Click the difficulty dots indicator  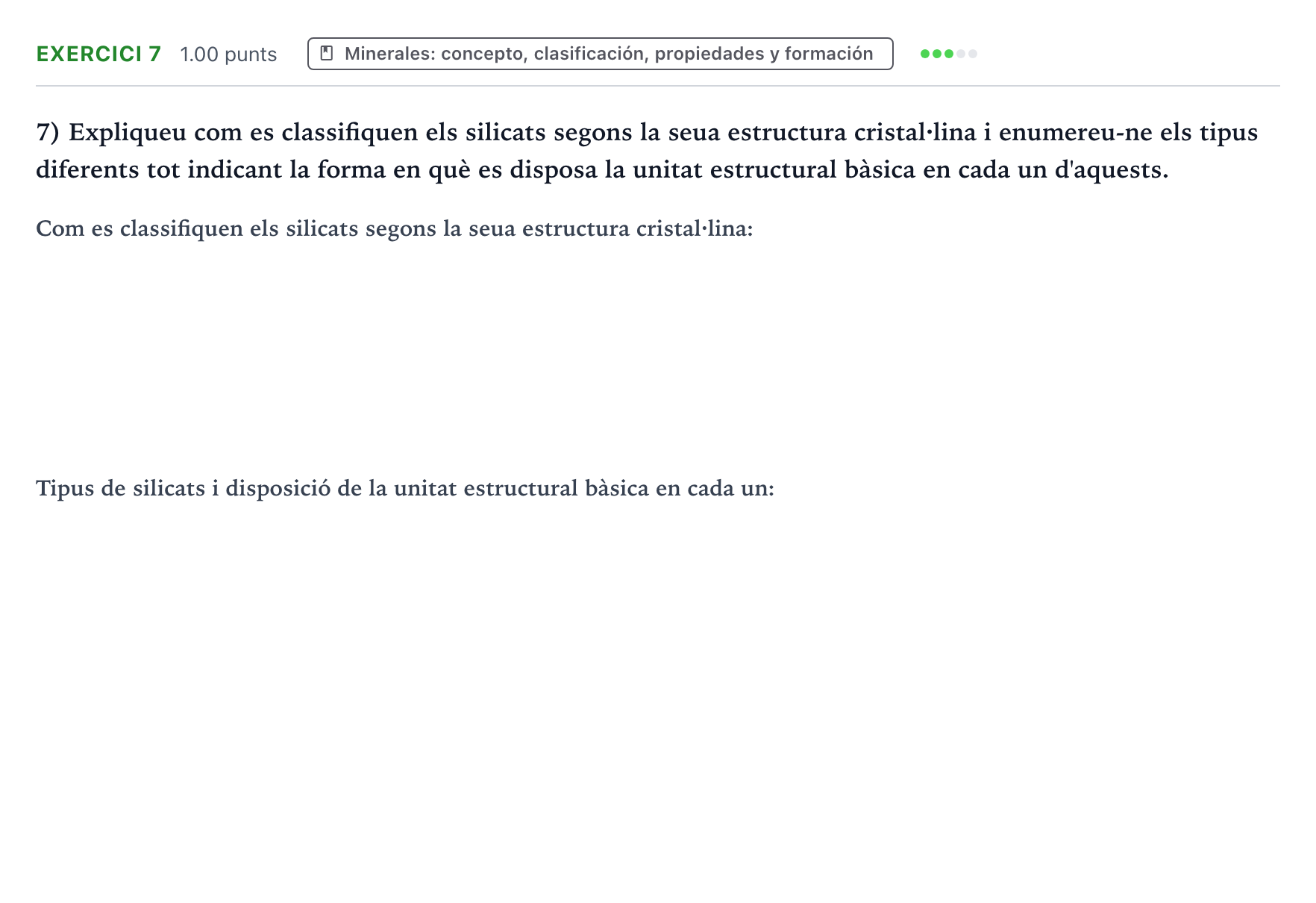tap(948, 54)
